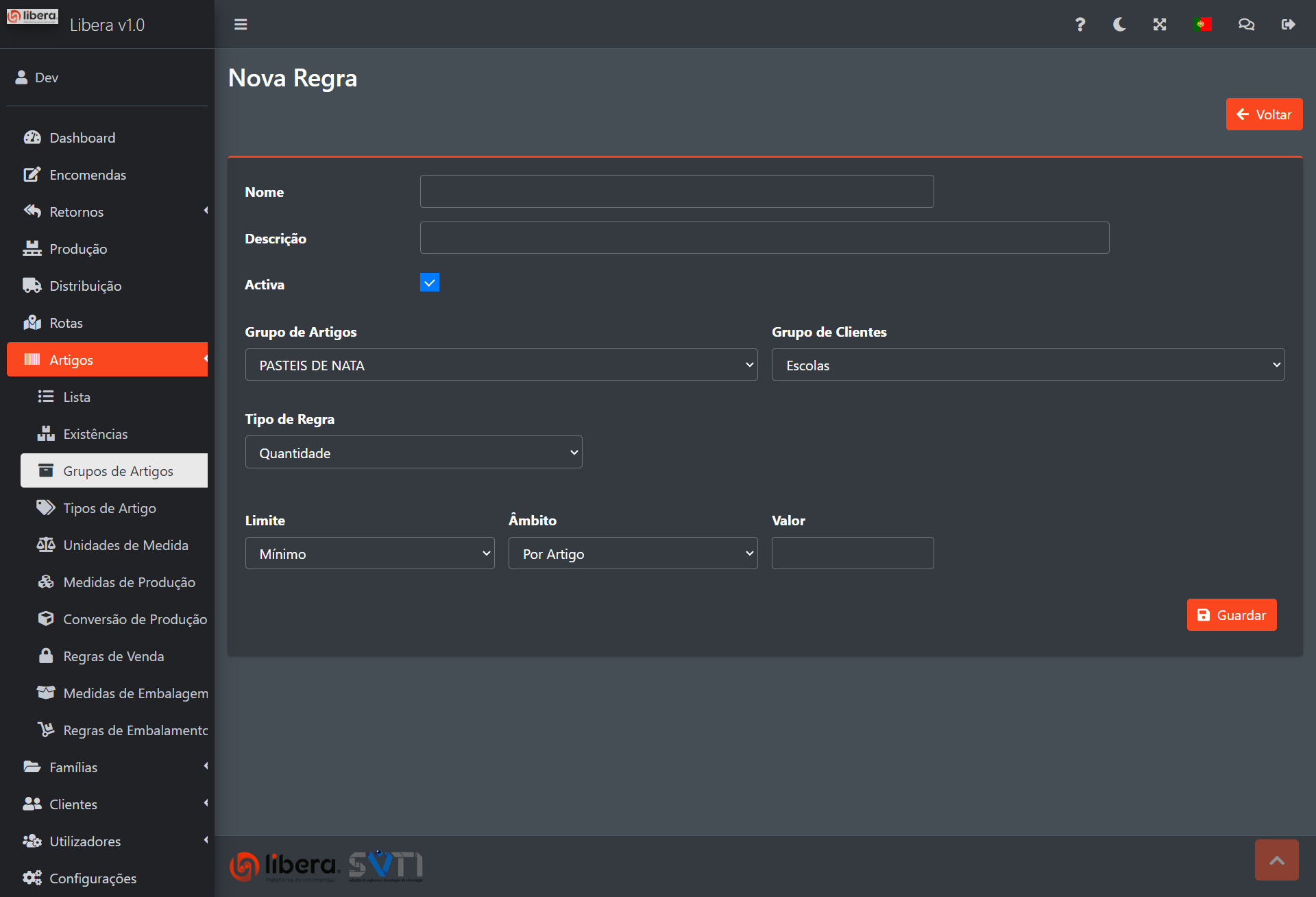Viewport: 1316px width, 897px height.
Task: Uncheck the Activa checkbox
Action: point(430,283)
